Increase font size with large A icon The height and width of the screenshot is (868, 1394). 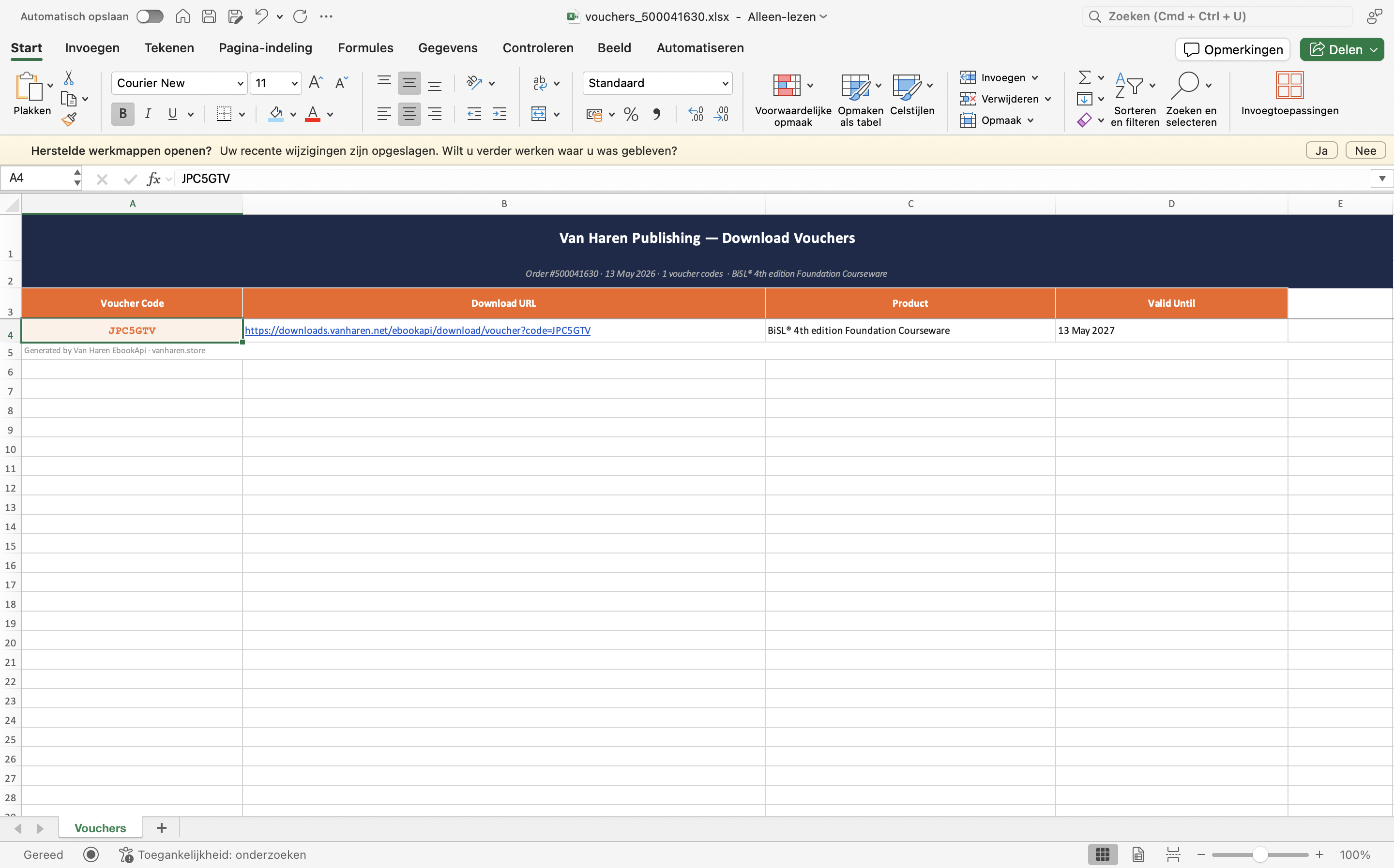pyautogui.click(x=316, y=83)
